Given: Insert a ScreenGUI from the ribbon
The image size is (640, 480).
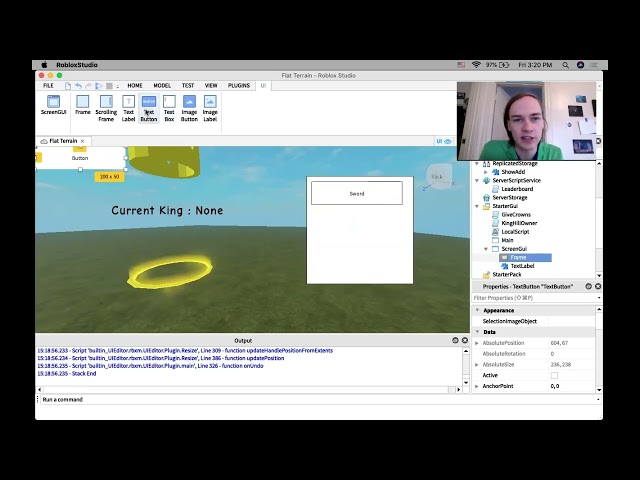Looking at the screenshot, I should click(53, 105).
